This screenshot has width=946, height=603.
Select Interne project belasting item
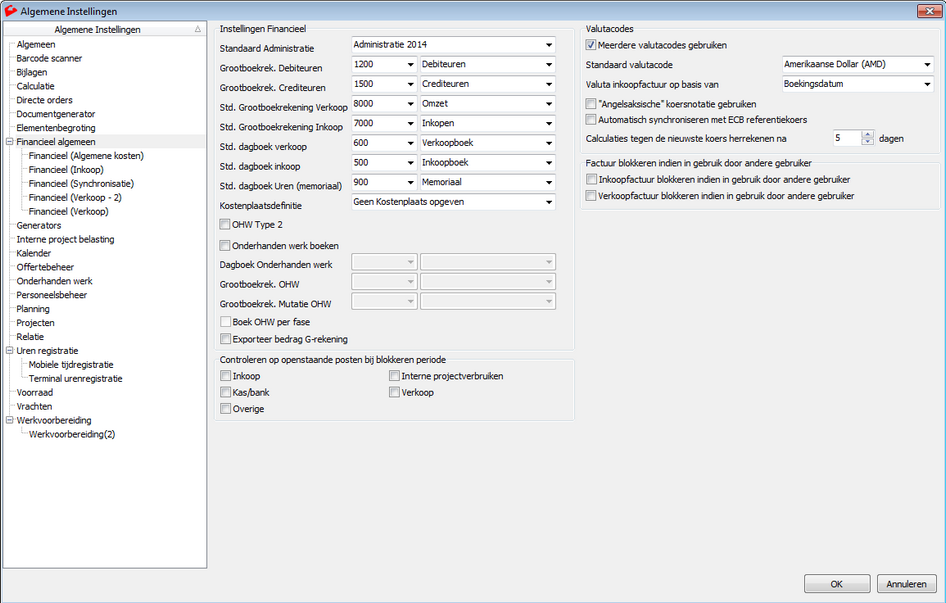point(65,239)
